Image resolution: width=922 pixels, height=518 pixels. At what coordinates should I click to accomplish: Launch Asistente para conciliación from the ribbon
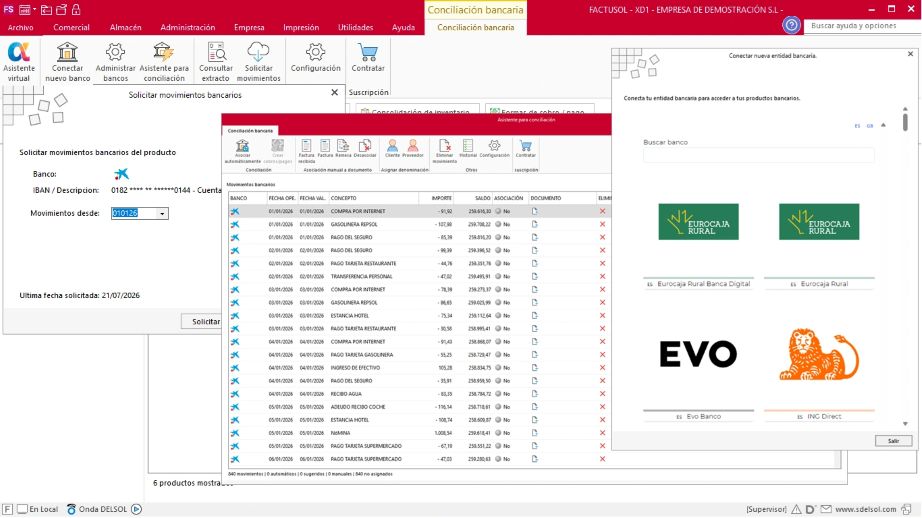pyautogui.click(x=164, y=61)
